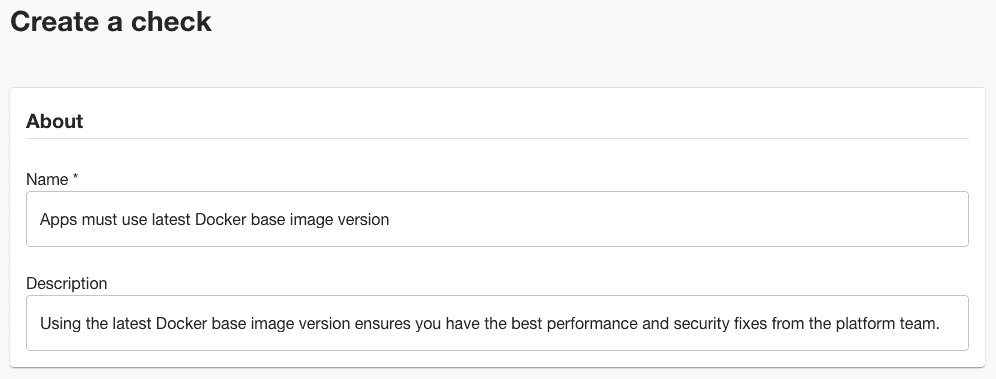Focus the Description text field
996x379 pixels.
click(x=497, y=323)
